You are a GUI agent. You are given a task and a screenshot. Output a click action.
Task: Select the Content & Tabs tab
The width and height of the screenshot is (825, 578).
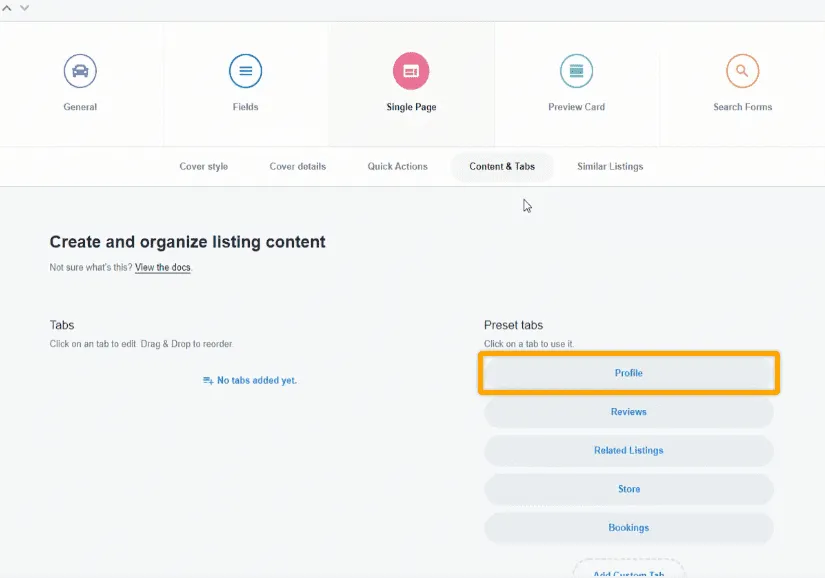click(502, 166)
